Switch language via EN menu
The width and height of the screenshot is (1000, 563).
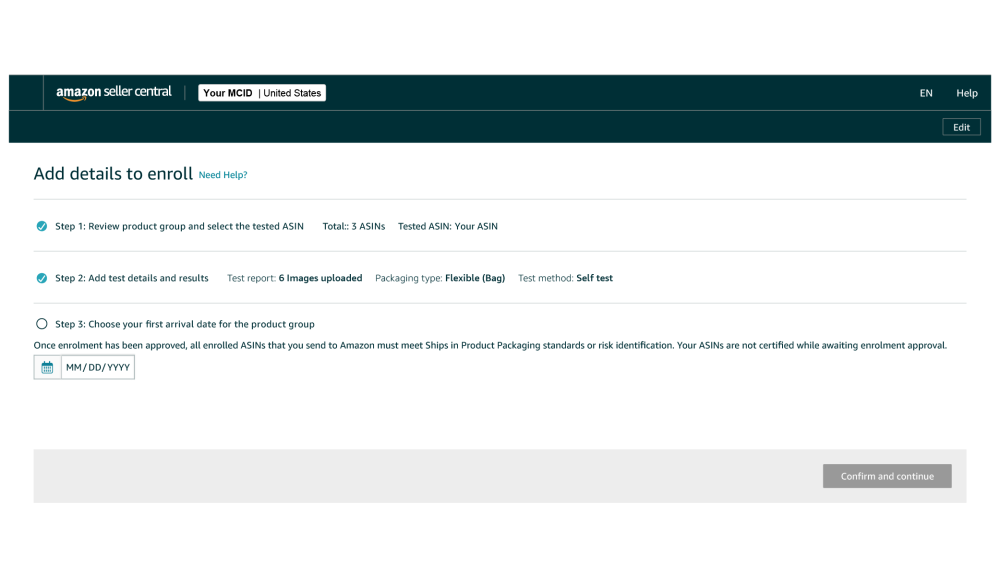coord(926,93)
